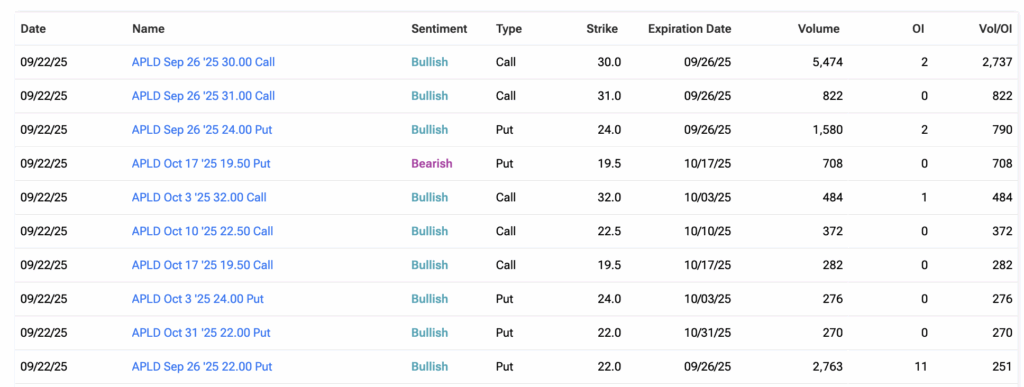Image resolution: width=1024 pixels, height=387 pixels.
Task: Sort by Type column header
Action: [509, 29]
